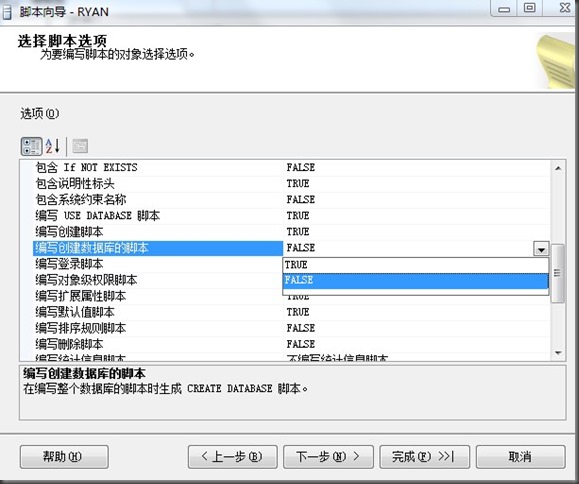The width and height of the screenshot is (579, 484).
Task: Click TRUE value of 包含说明性标头
Action: point(298,183)
